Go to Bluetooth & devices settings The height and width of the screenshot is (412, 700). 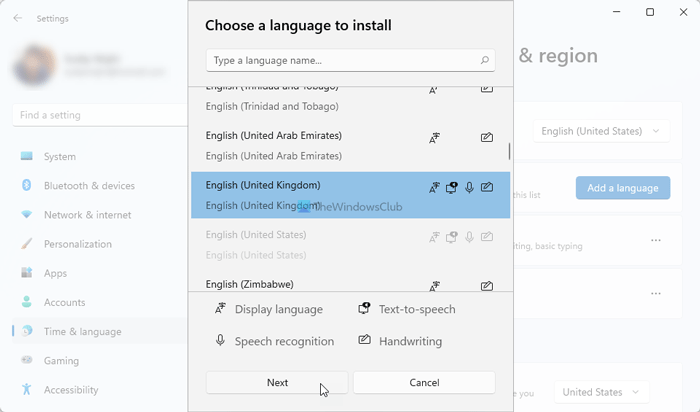point(89,186)
